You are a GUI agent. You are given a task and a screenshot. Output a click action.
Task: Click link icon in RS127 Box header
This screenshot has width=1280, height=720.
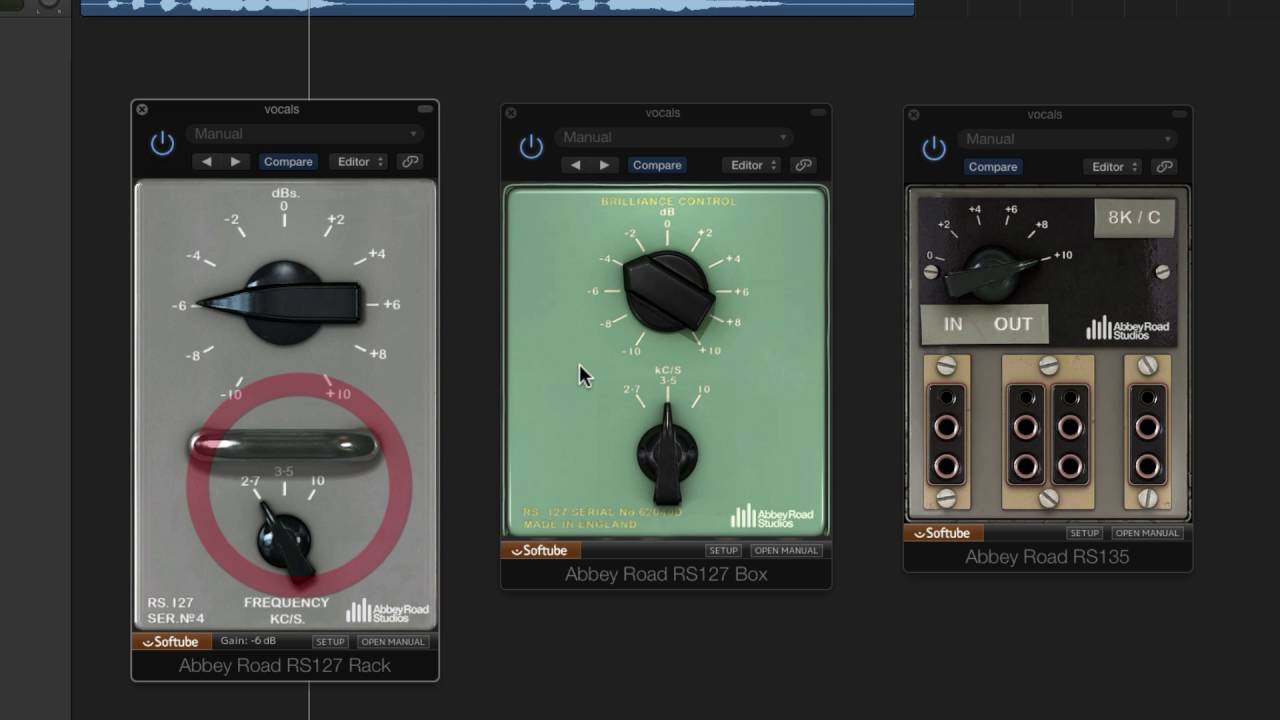coord(802,166)
